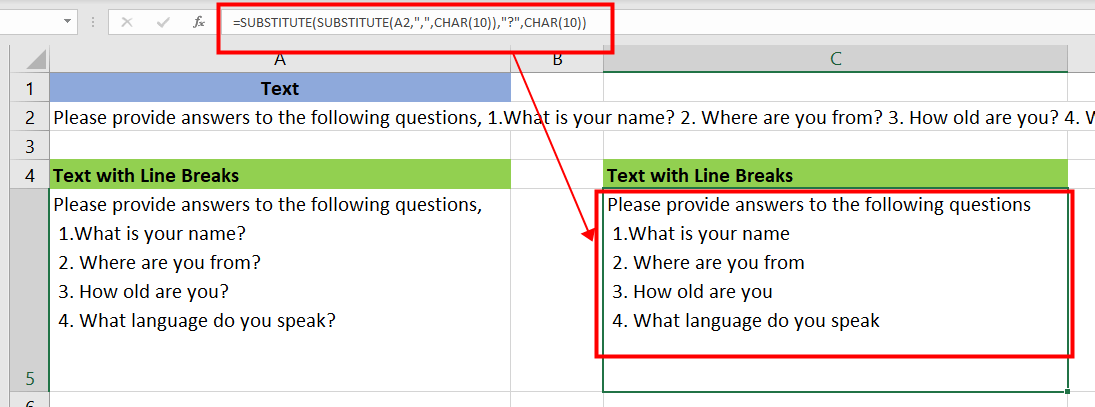Select cell A2 with the questions sentence

[279, 117]
